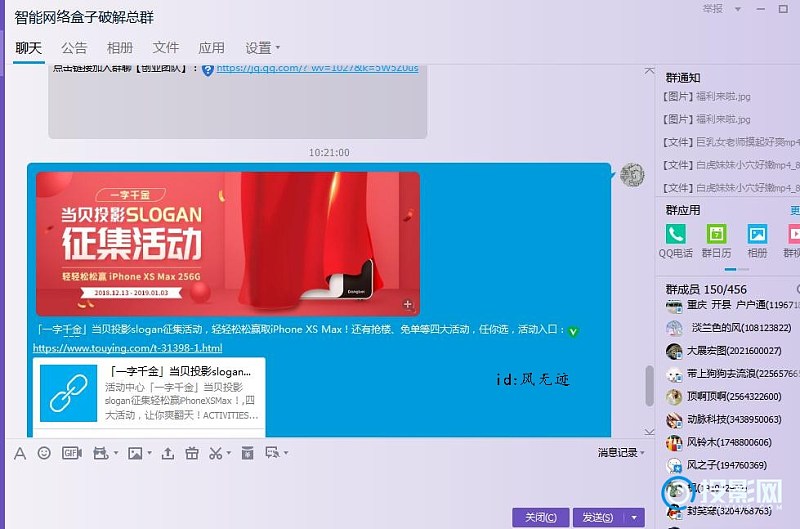The width and height of the screenshot is (800, 529).
Task: Open the font formatting A icon
Action: (x=20, y=453)
